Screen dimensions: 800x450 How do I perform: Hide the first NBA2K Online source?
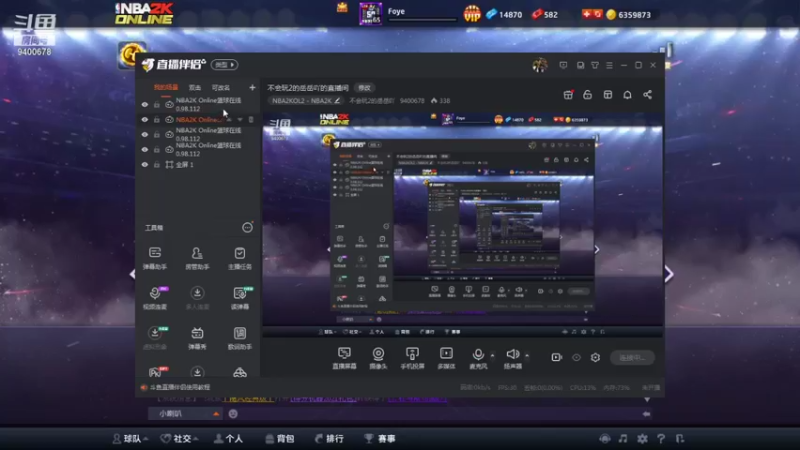coord(145,105)
